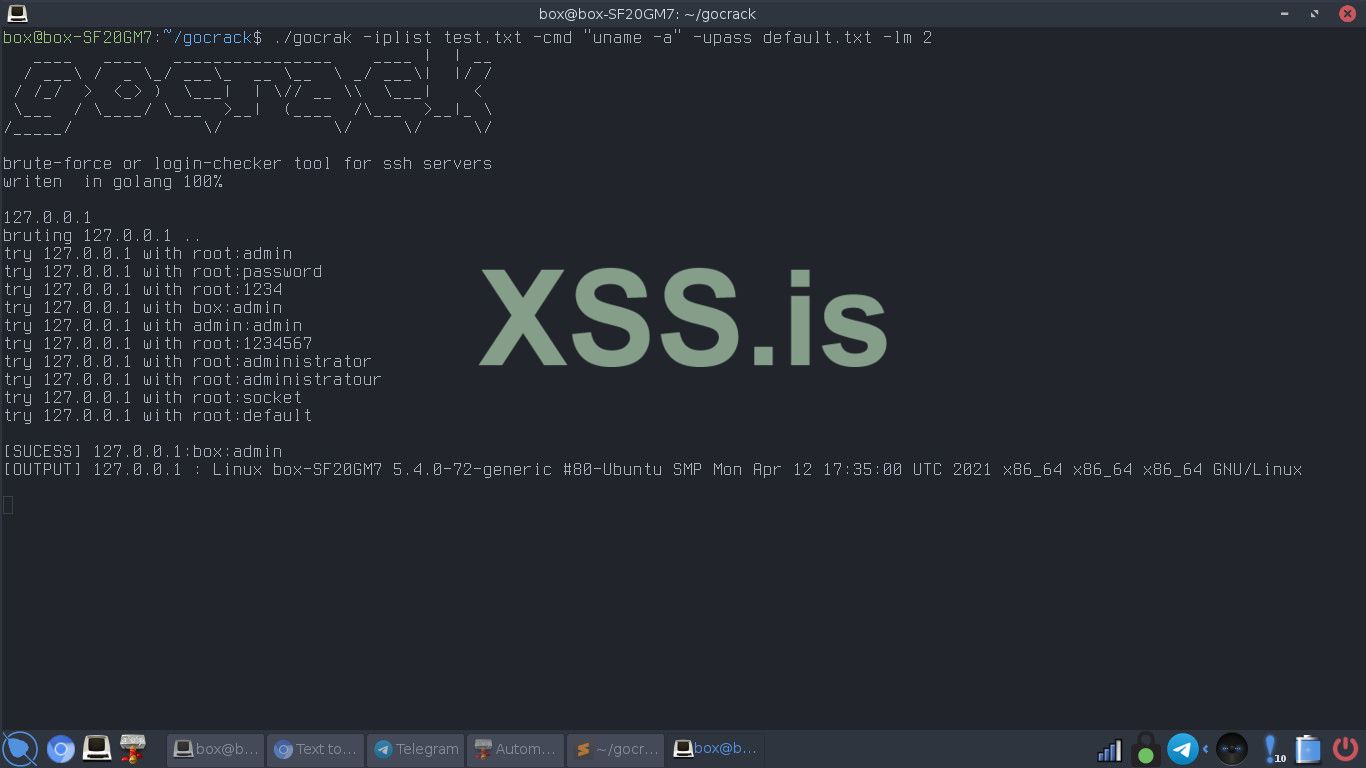Open terminal window menu icon in title bar
1366x768 pixels.
(x=17, y=13)
